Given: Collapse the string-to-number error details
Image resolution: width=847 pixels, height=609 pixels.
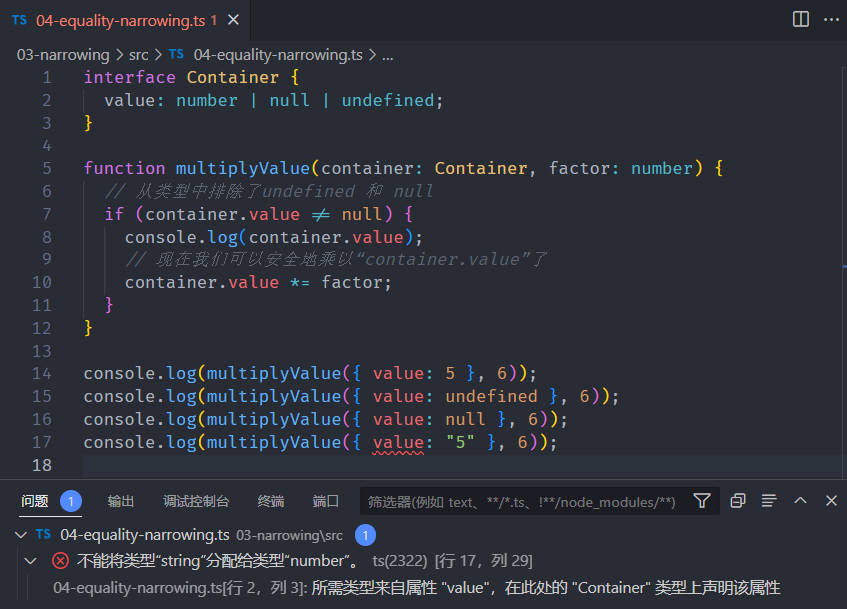Looking at the screenshot, I should tap(31, 561).
